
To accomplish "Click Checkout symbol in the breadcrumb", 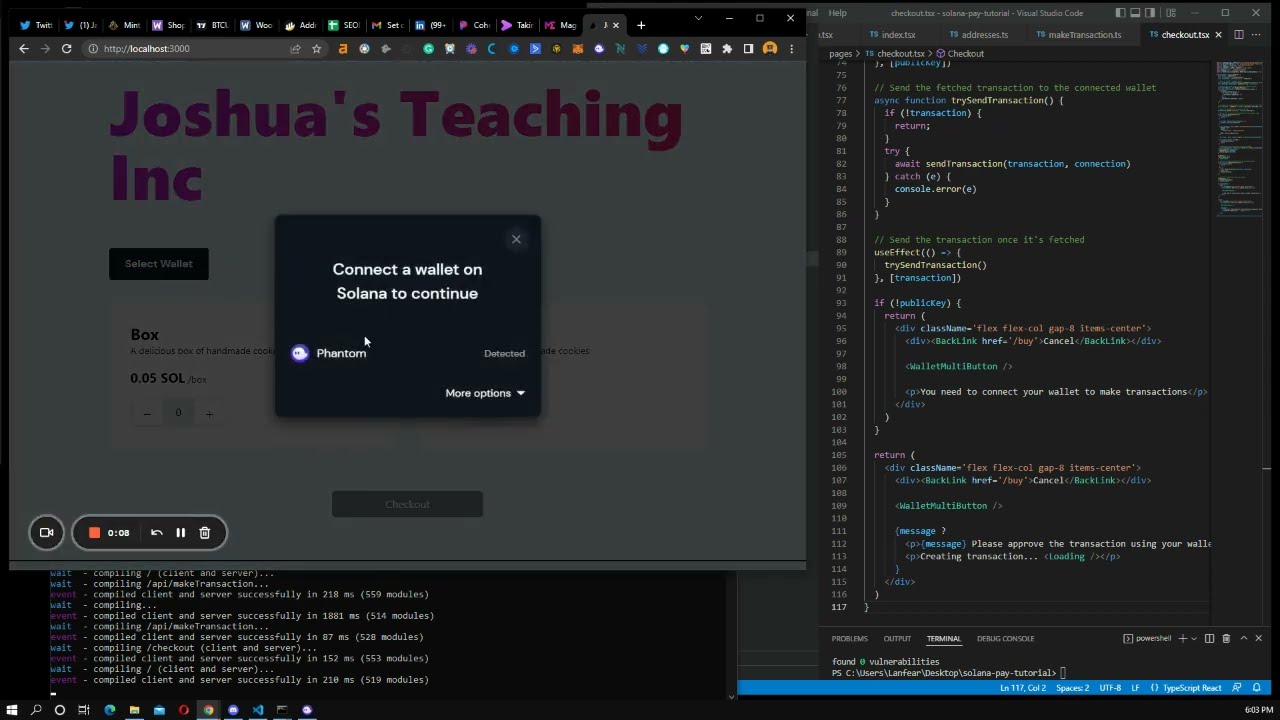I will [960, 54].
